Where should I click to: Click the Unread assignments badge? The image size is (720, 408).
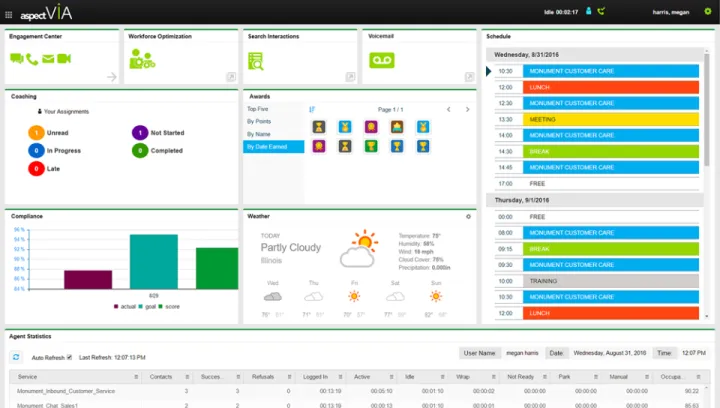click(36, 133)
